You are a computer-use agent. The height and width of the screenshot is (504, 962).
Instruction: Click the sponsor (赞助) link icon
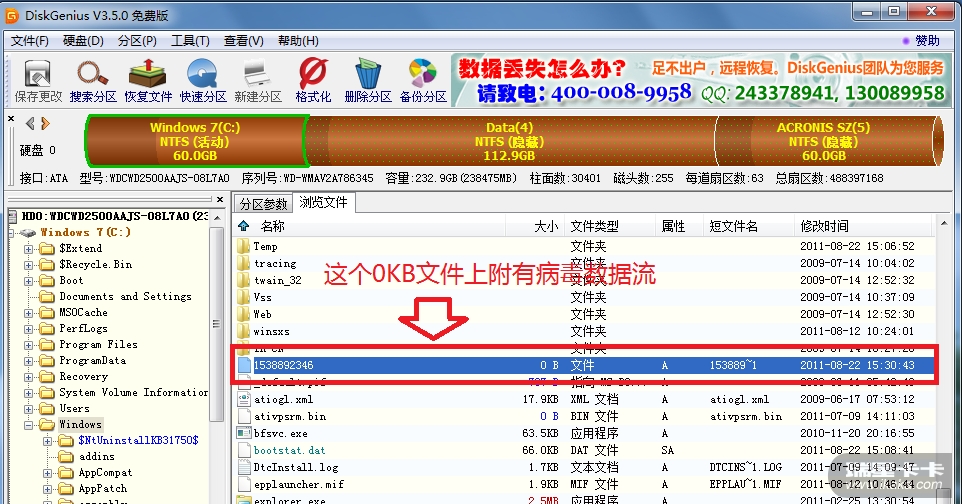(x=906, y=41)
